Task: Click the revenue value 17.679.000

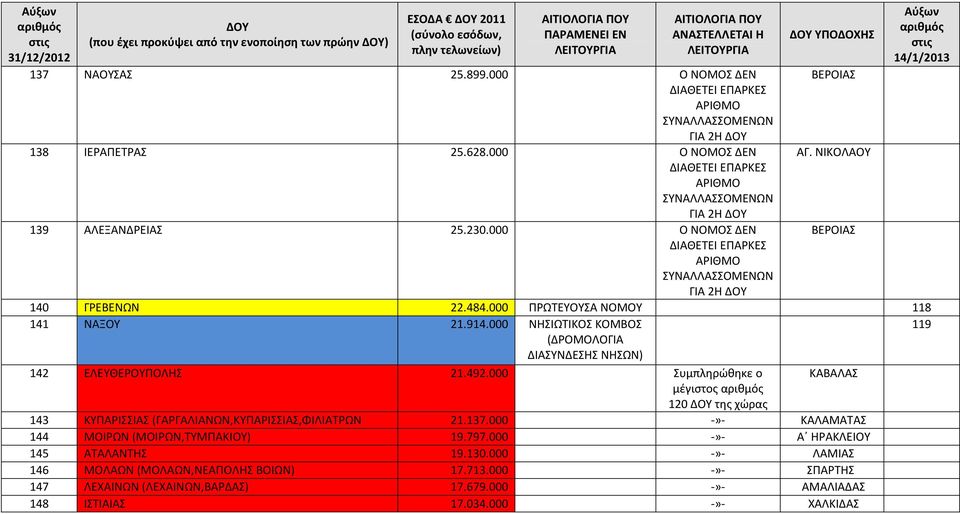Action: pos(479,486)
